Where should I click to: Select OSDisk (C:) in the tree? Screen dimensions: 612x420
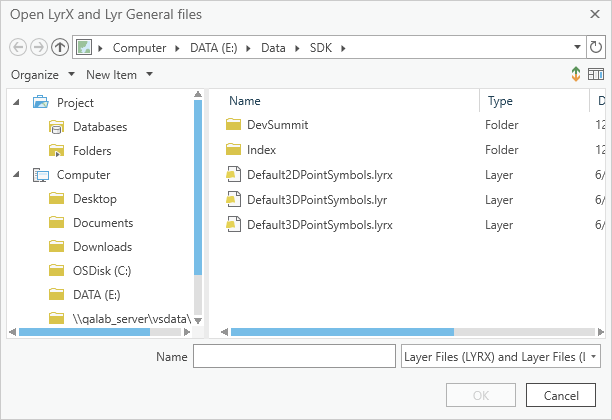(x=102, y=271)
